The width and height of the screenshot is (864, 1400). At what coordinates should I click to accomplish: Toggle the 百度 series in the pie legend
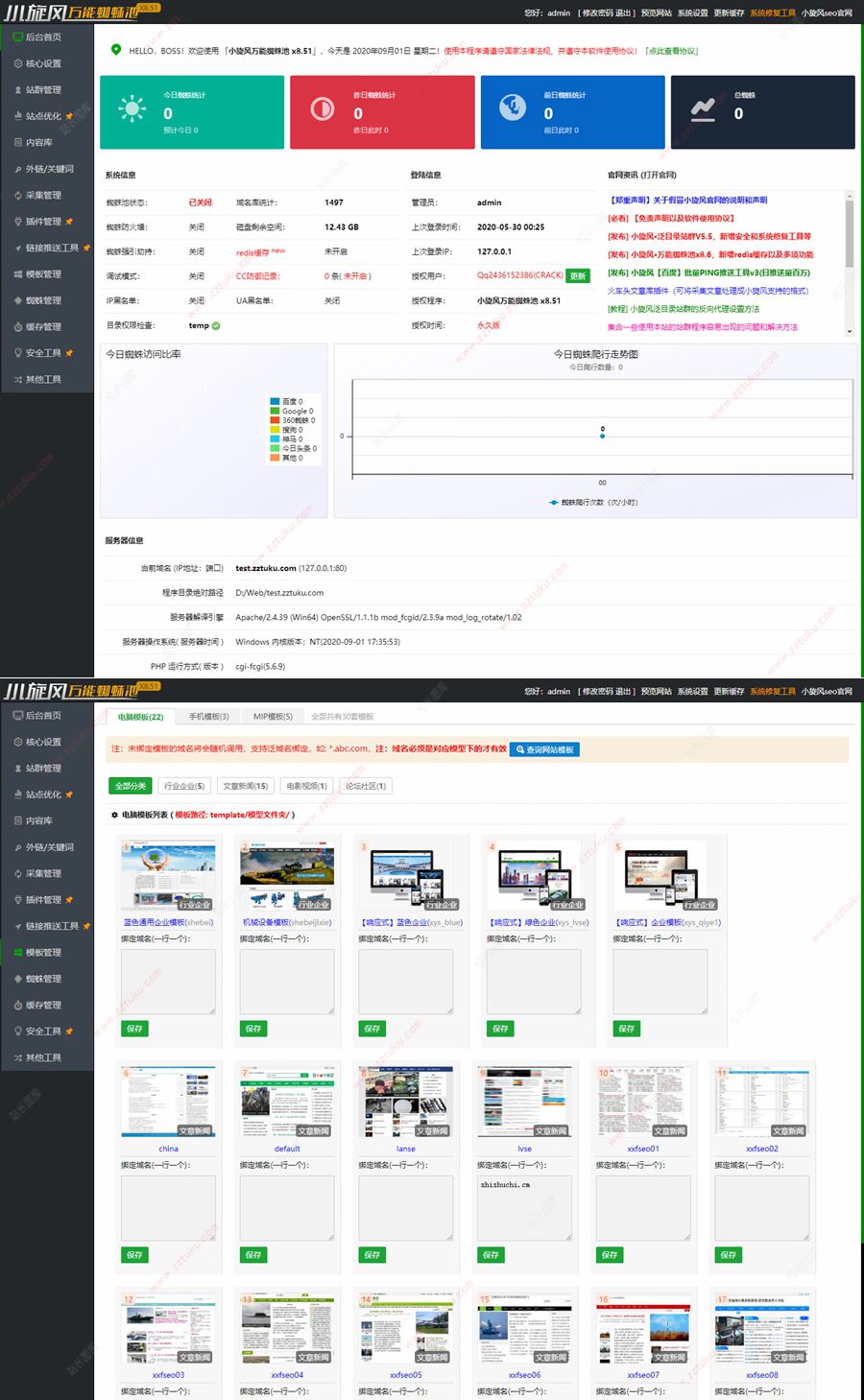[292, 401]
